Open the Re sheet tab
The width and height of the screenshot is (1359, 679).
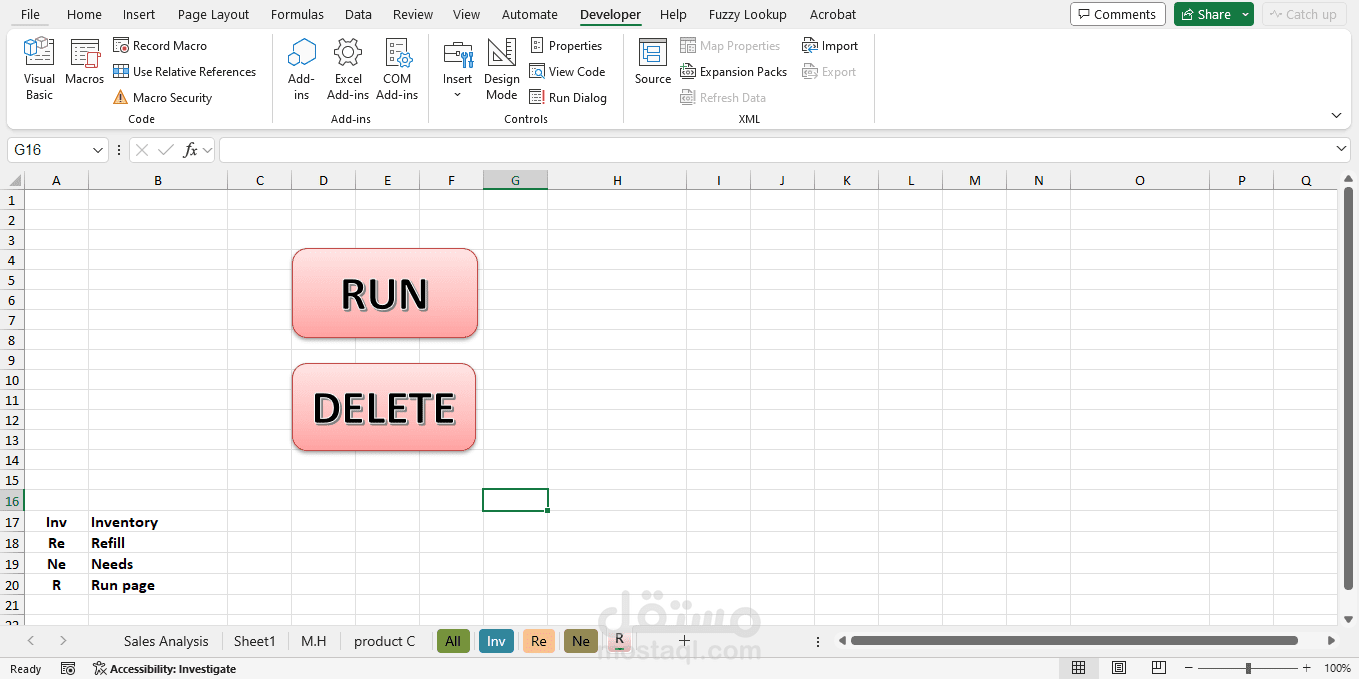point(539,641)
